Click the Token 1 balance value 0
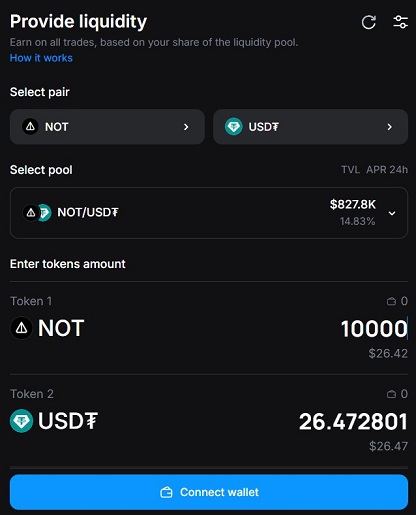Screen dimensions: 416x515 [x=404, y=301]
